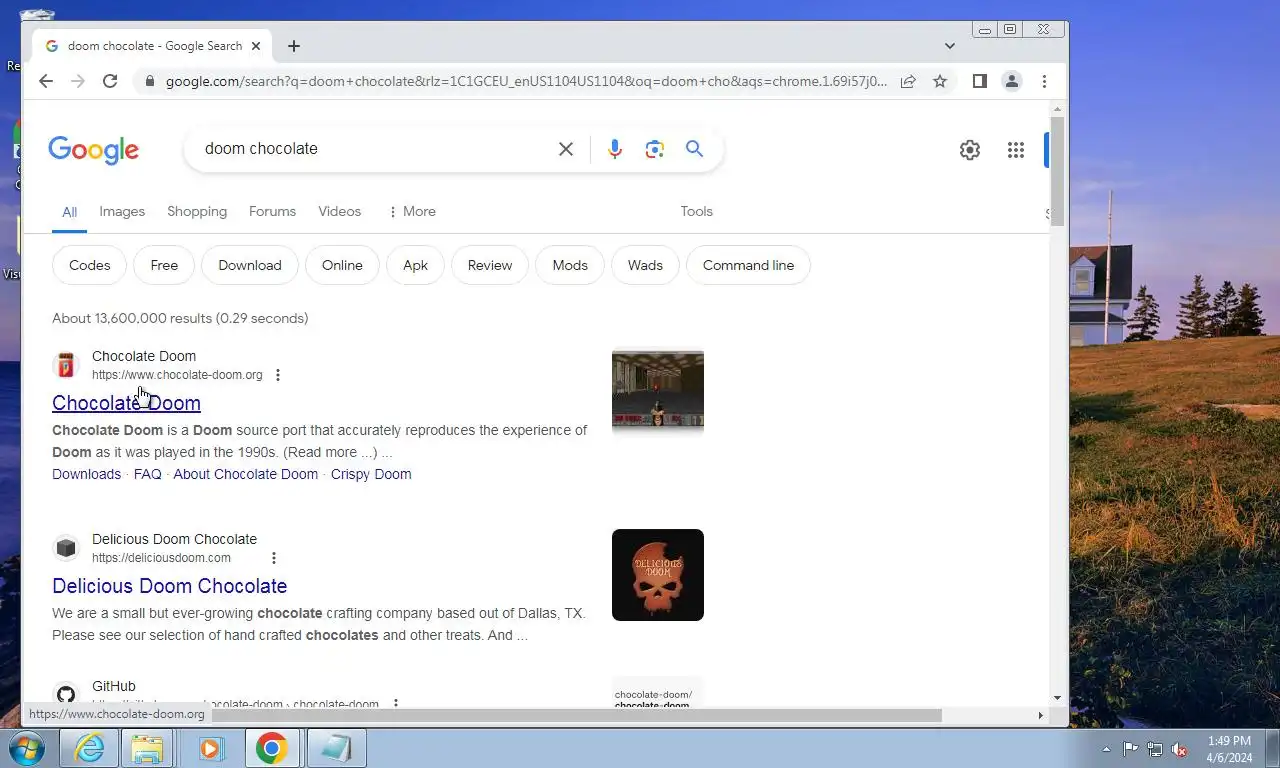Apply the Codes filter chip

pos(89,265)
